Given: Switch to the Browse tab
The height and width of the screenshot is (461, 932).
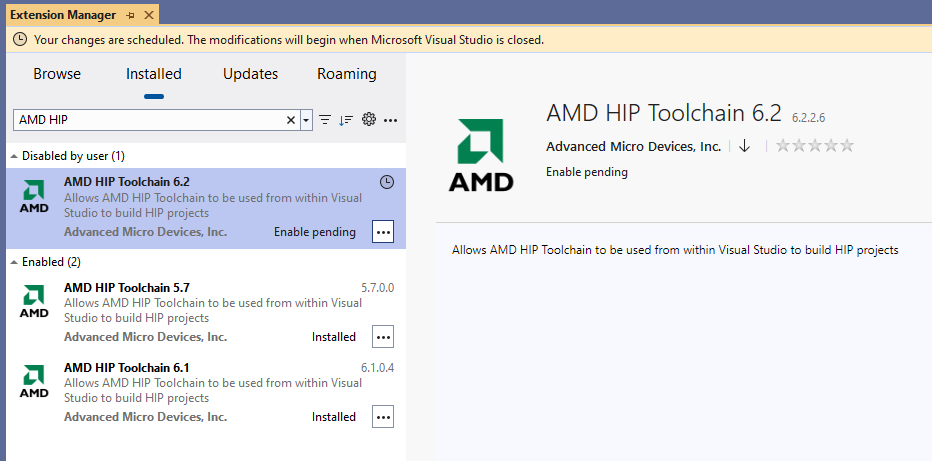Looking at the screenshot, I should (x=57, y=74).
